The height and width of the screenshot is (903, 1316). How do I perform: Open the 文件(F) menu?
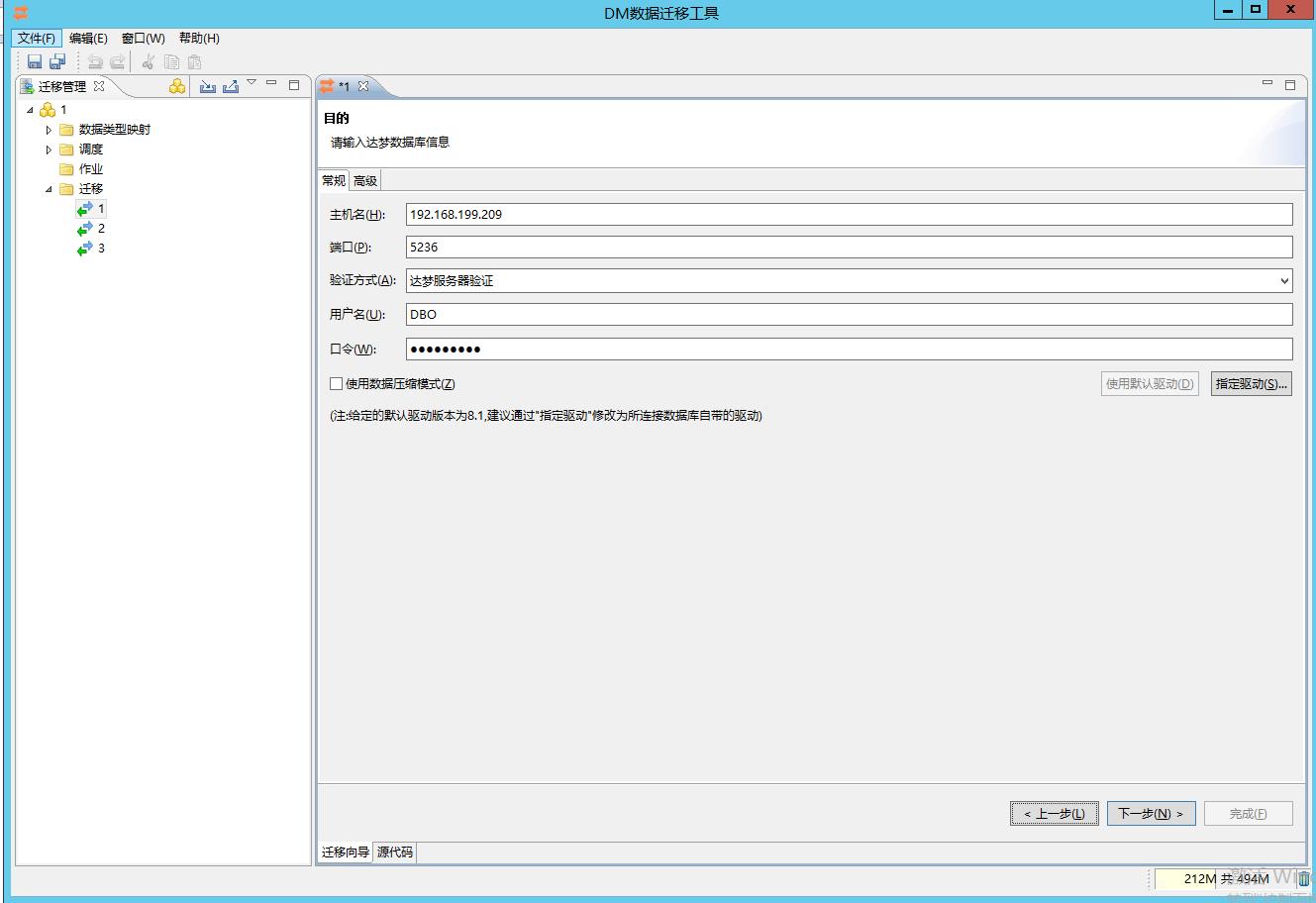[x=37, y=38]
